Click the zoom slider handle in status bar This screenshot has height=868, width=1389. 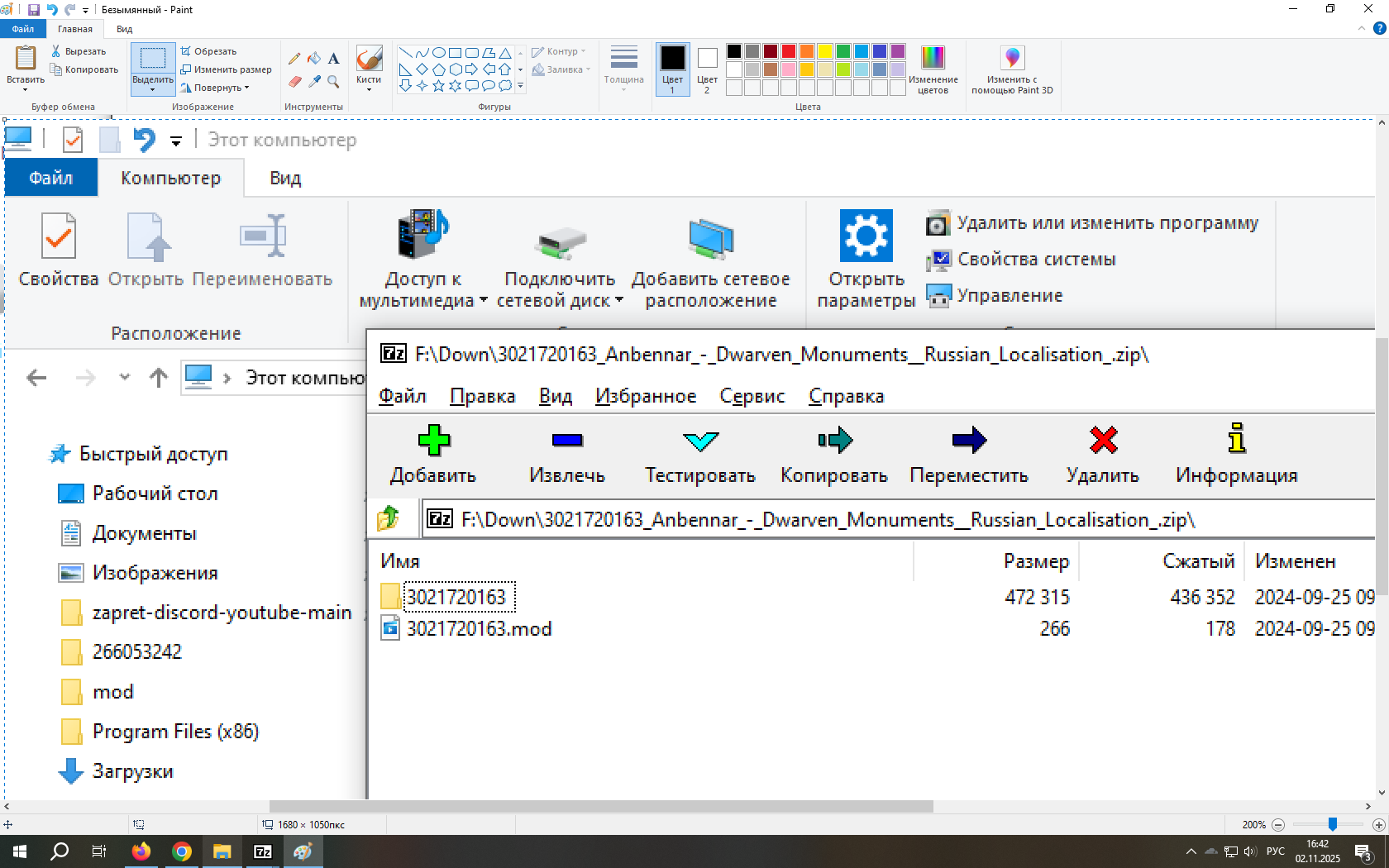pyautogui.click(x=1332, y=824)
